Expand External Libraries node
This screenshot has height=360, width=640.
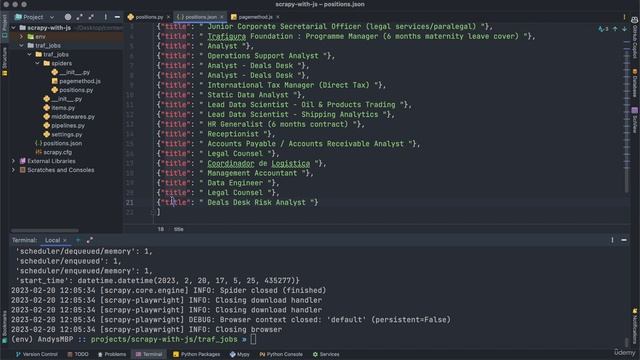click(x=13, y=161)
